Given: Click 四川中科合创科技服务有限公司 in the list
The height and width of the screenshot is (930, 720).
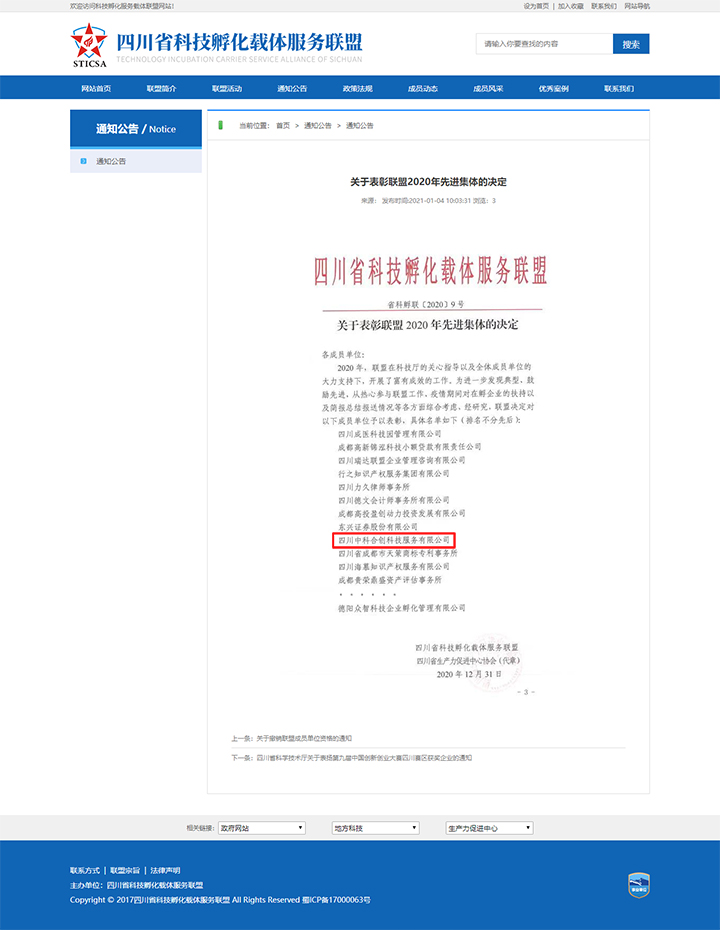Looking at the screenshot, I should (394, 540).
